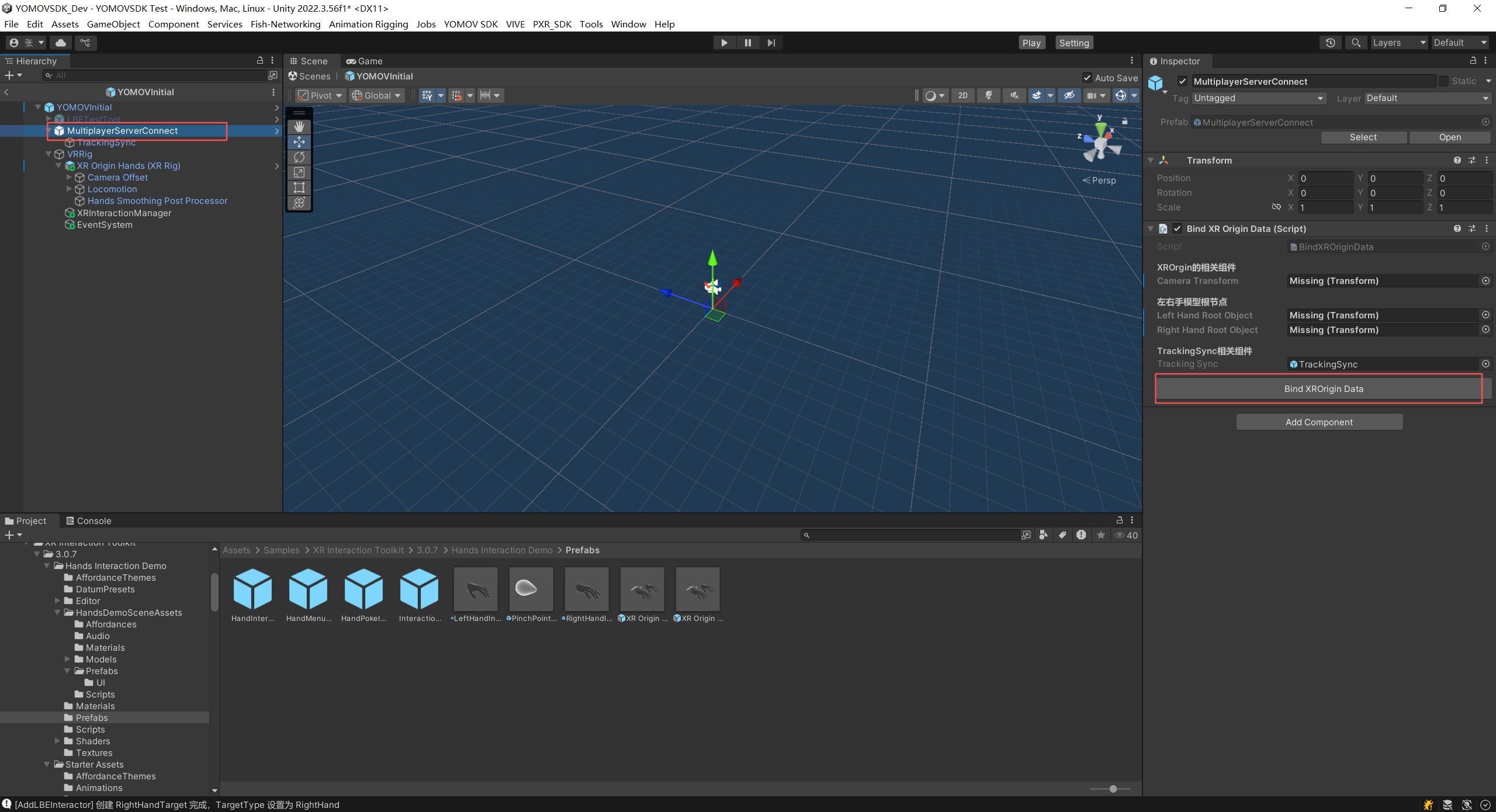Toggle the Inspector lock icon
Image resolution: width=1496 pixels, height=812 pixels.
[x=1473, y=61]
